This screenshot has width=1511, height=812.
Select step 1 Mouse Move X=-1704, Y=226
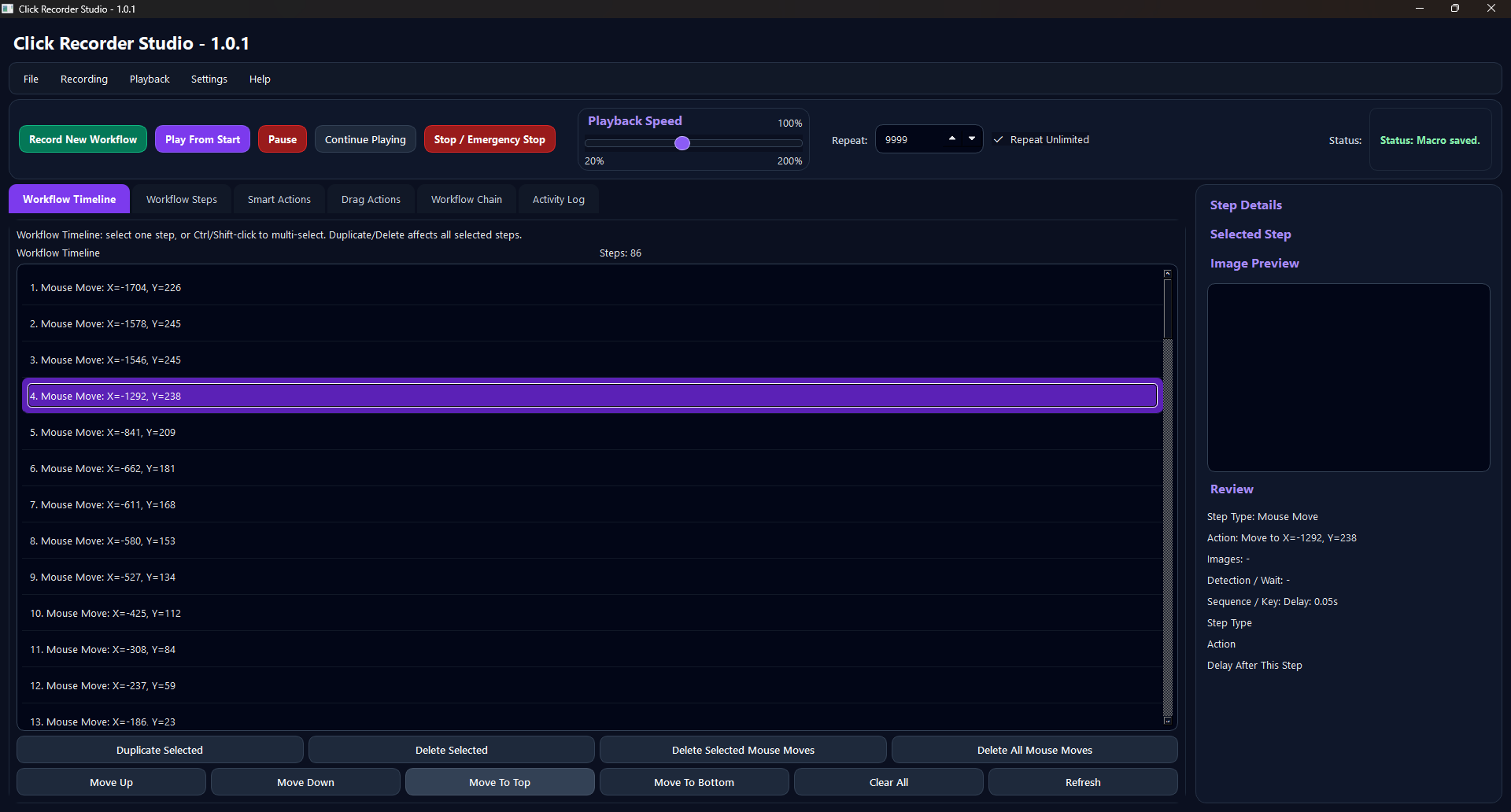pyautogui.click(x=592, y=287)
